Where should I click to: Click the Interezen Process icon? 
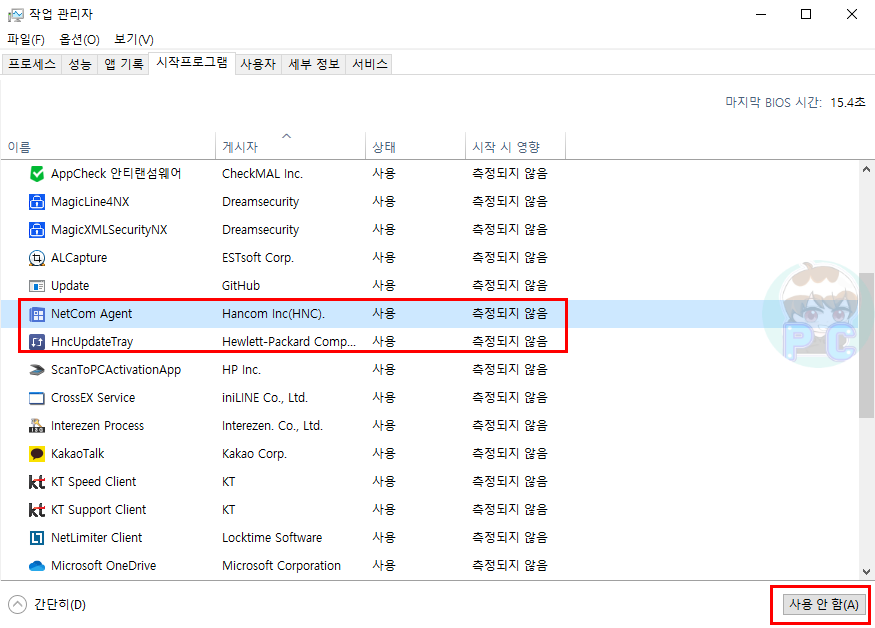[x=37, y=426]
